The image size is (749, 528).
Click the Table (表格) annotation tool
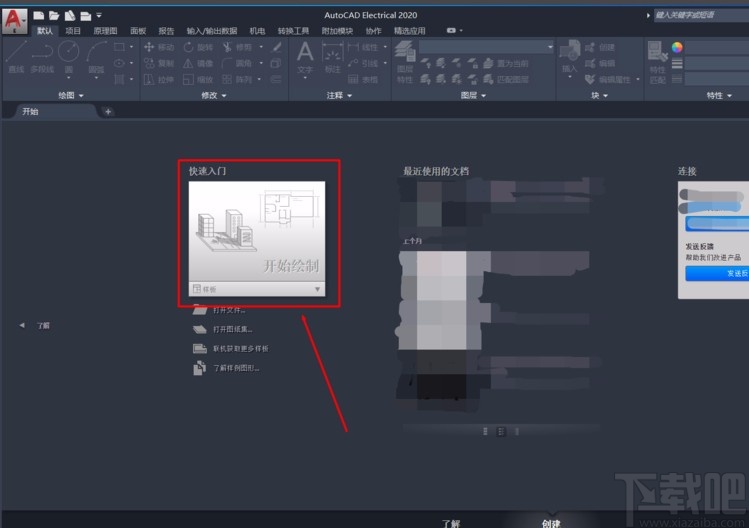[x=363, y=79]
